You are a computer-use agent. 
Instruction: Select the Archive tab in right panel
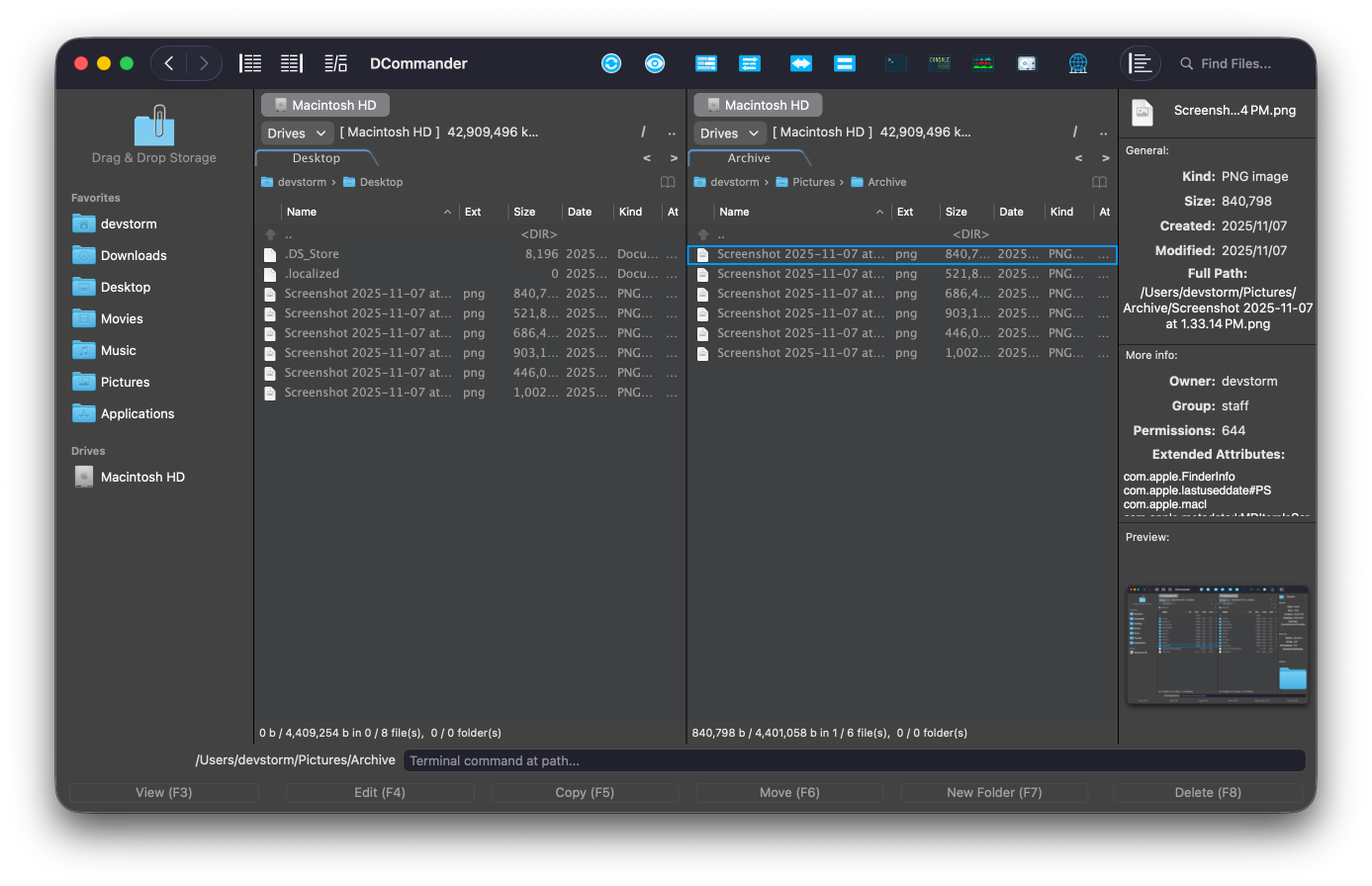point(749,158)
